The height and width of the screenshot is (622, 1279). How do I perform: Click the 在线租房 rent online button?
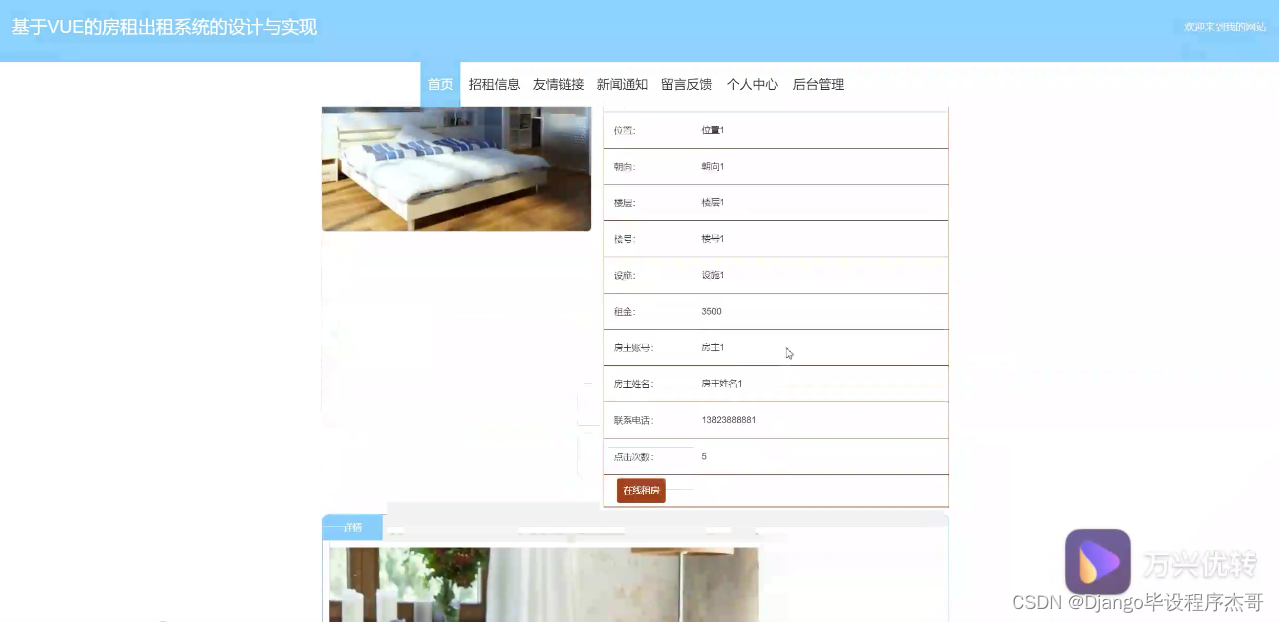click(640, 490)
